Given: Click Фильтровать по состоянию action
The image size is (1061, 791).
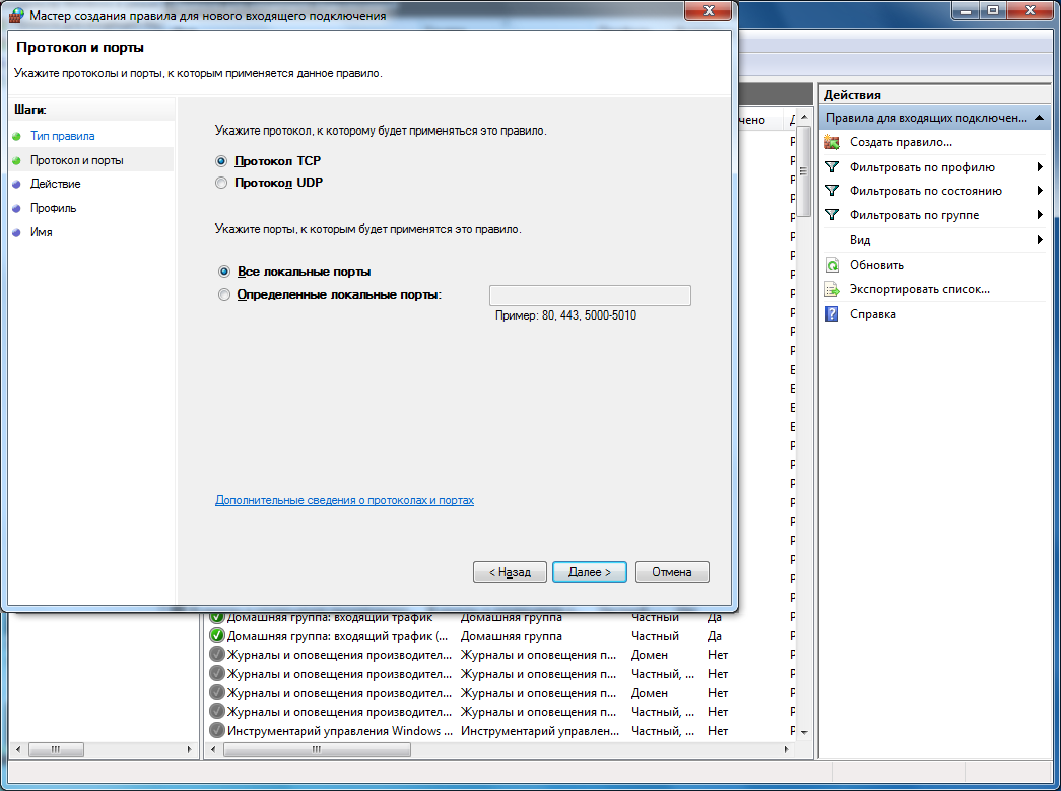Looking at the screenshot, I should pyautogui.click(x=926, y=191).
